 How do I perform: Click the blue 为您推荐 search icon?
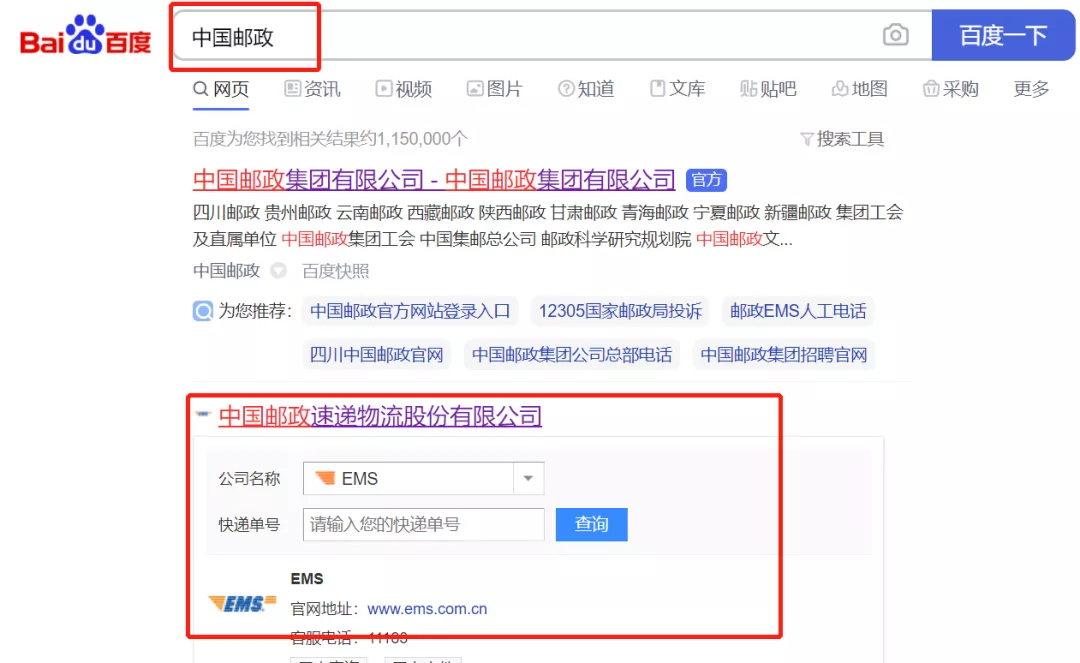coord(203,311)
